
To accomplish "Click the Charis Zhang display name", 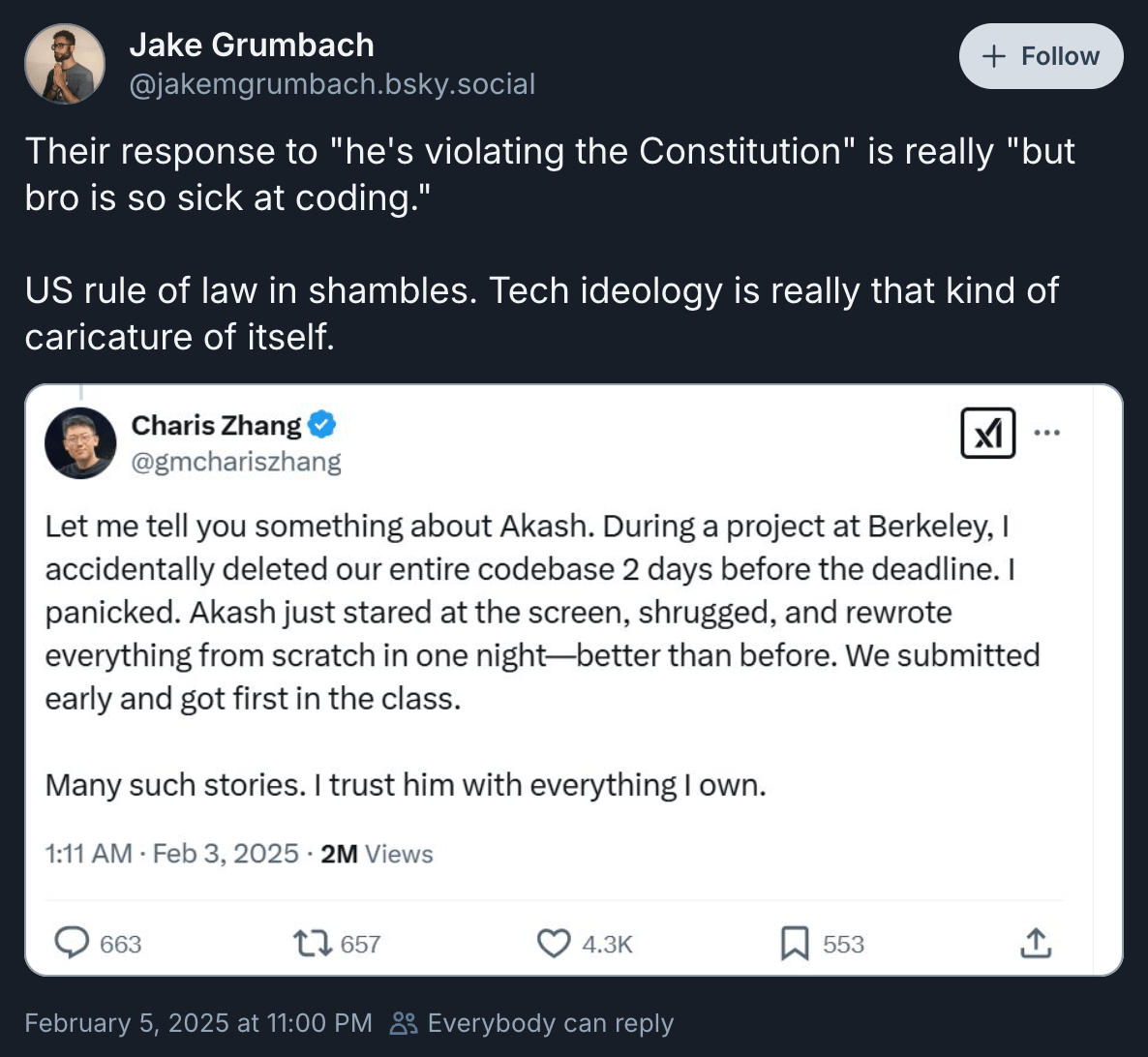I will click(216, 425).
